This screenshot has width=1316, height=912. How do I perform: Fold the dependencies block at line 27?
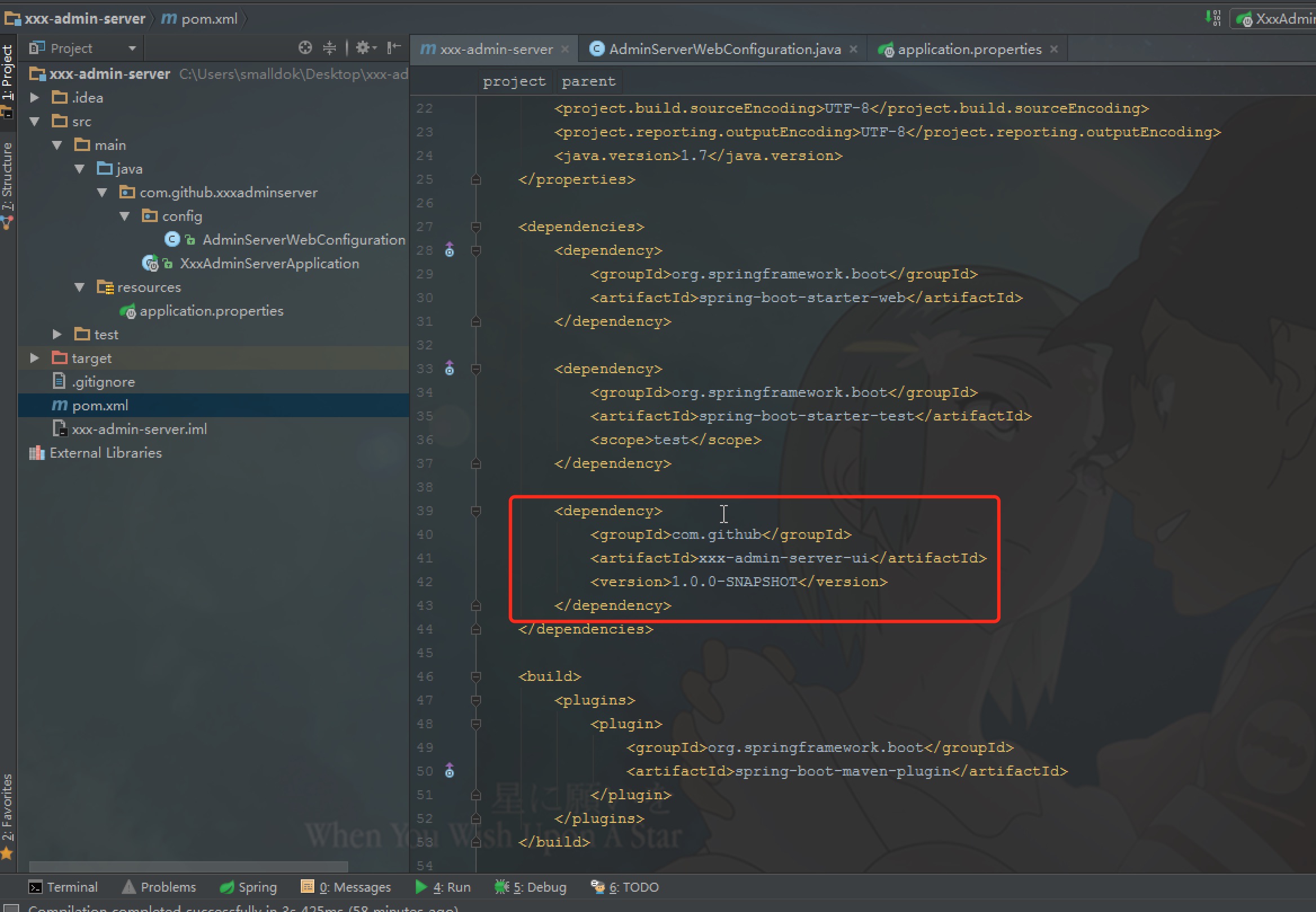tap(476, 226)
